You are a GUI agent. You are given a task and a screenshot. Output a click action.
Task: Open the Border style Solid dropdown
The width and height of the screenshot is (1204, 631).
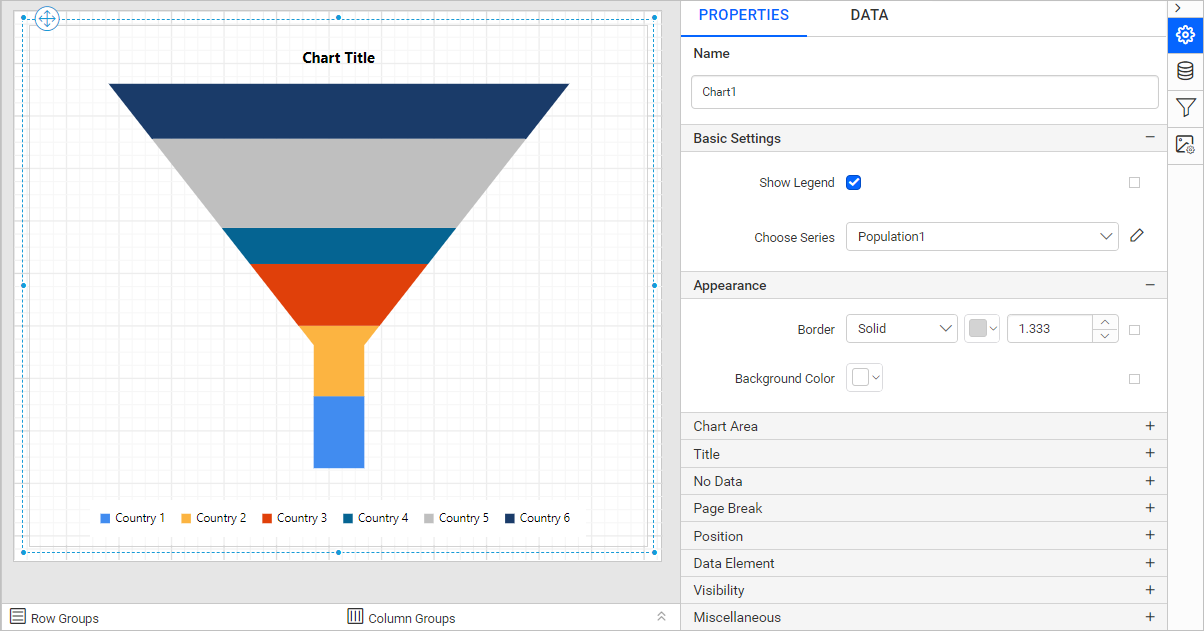click(x=902, y=328)
